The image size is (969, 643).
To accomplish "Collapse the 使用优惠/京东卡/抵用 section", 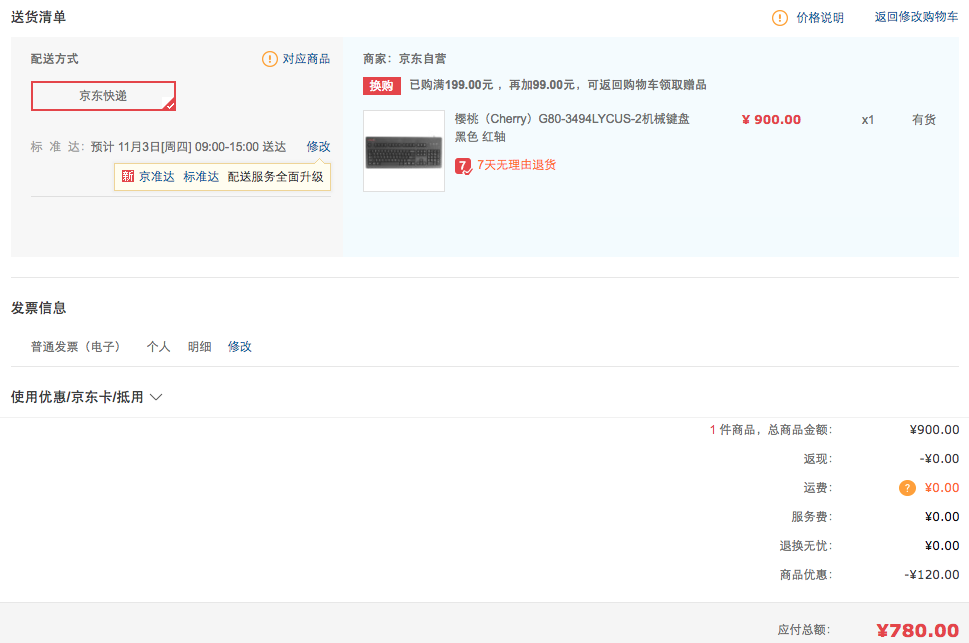I will (155, 396).
